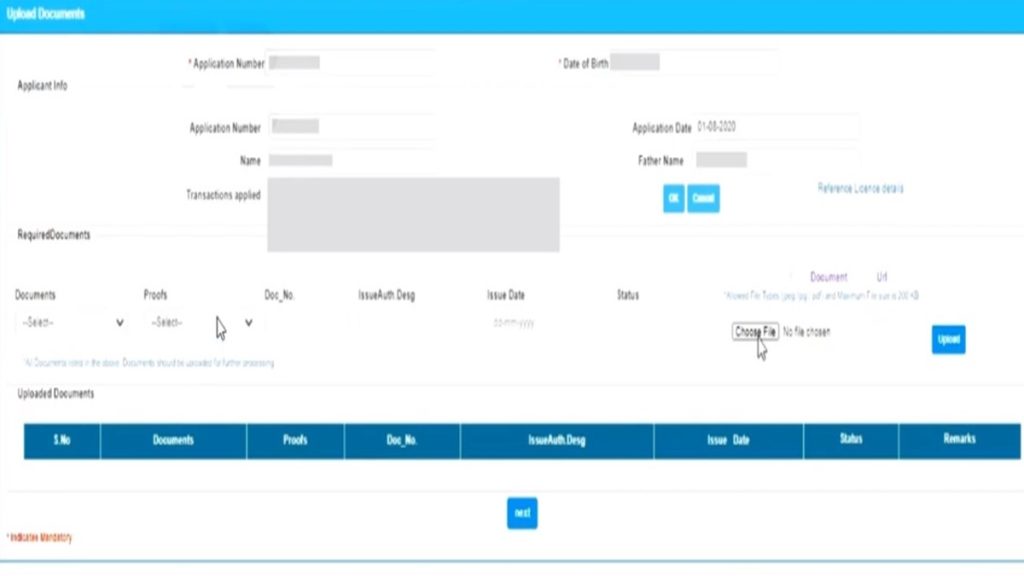Screen dimensions: 1024x576
Task: Click the Application Date field
Action: tap(776, 127)
